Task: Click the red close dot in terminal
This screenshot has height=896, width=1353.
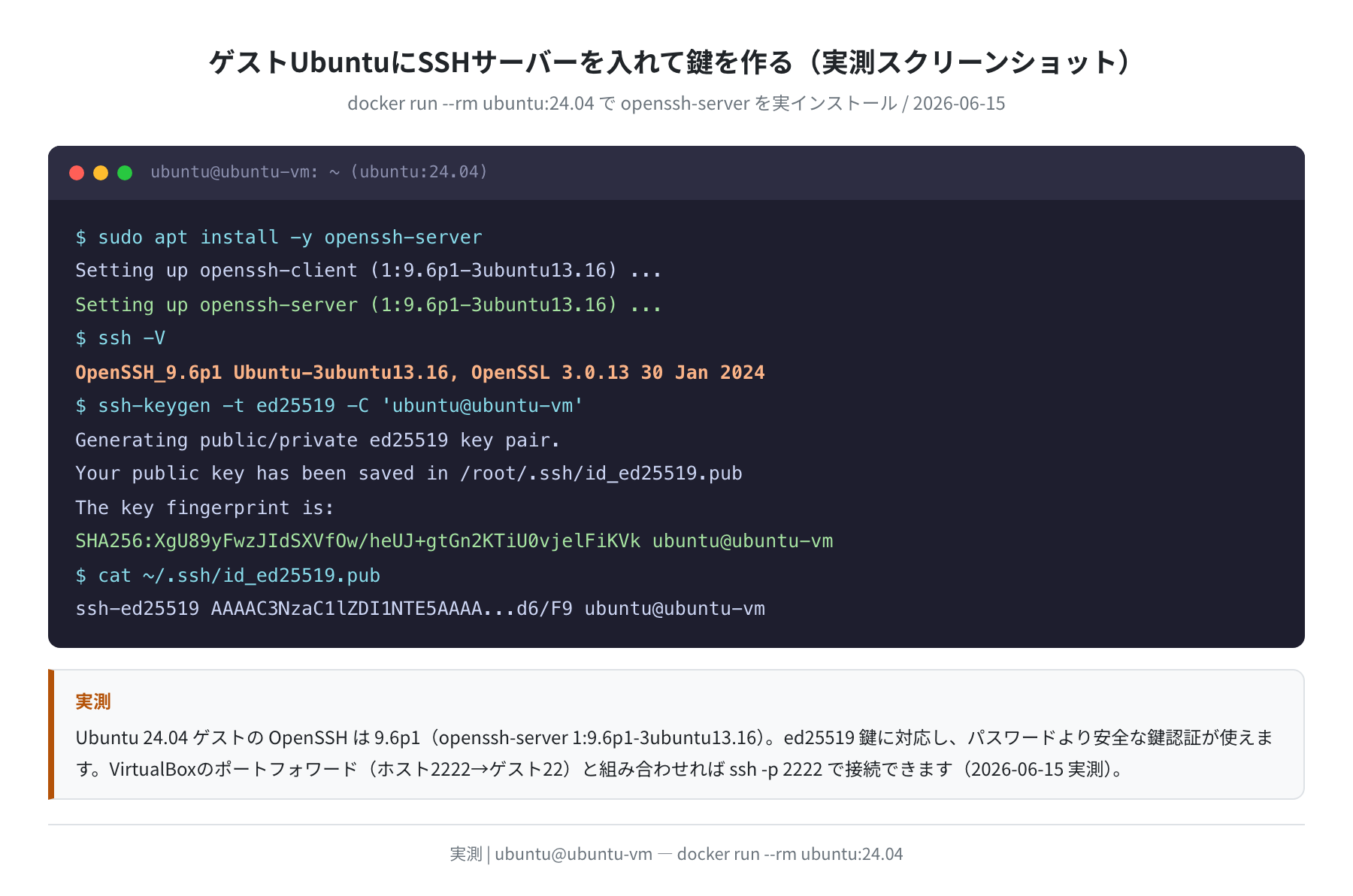Action: (x=77, y=173)
